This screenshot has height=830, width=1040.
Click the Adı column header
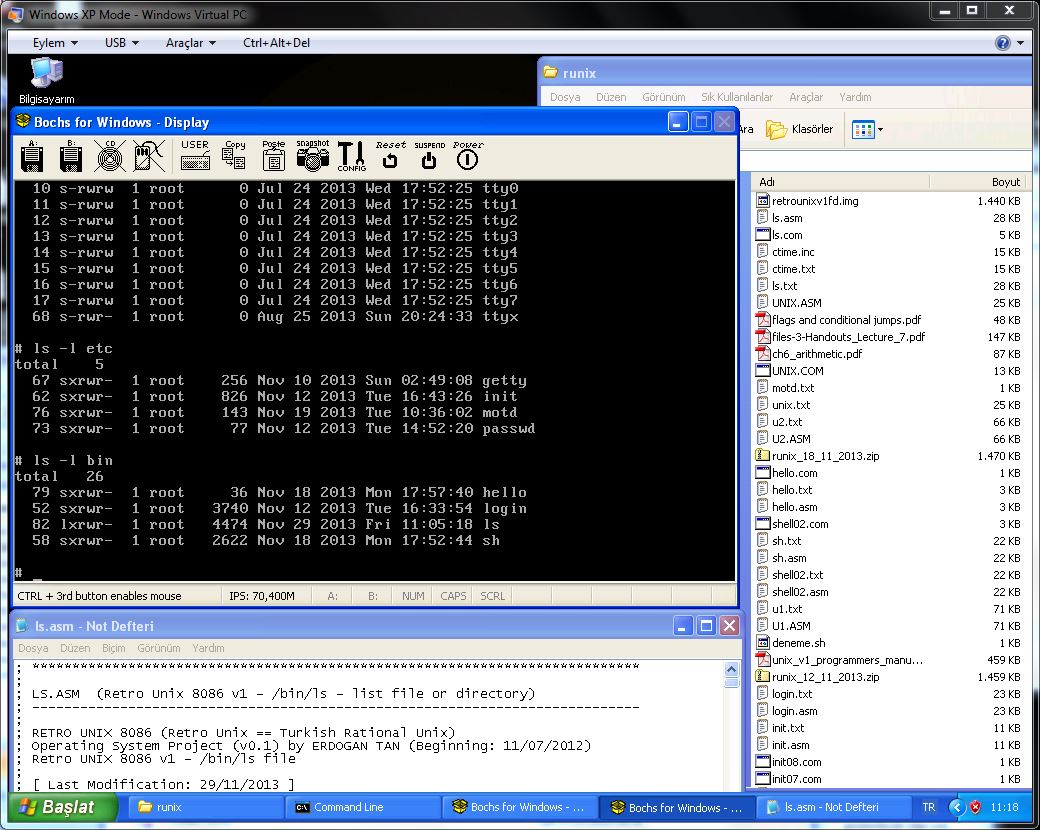pos(842,182)
